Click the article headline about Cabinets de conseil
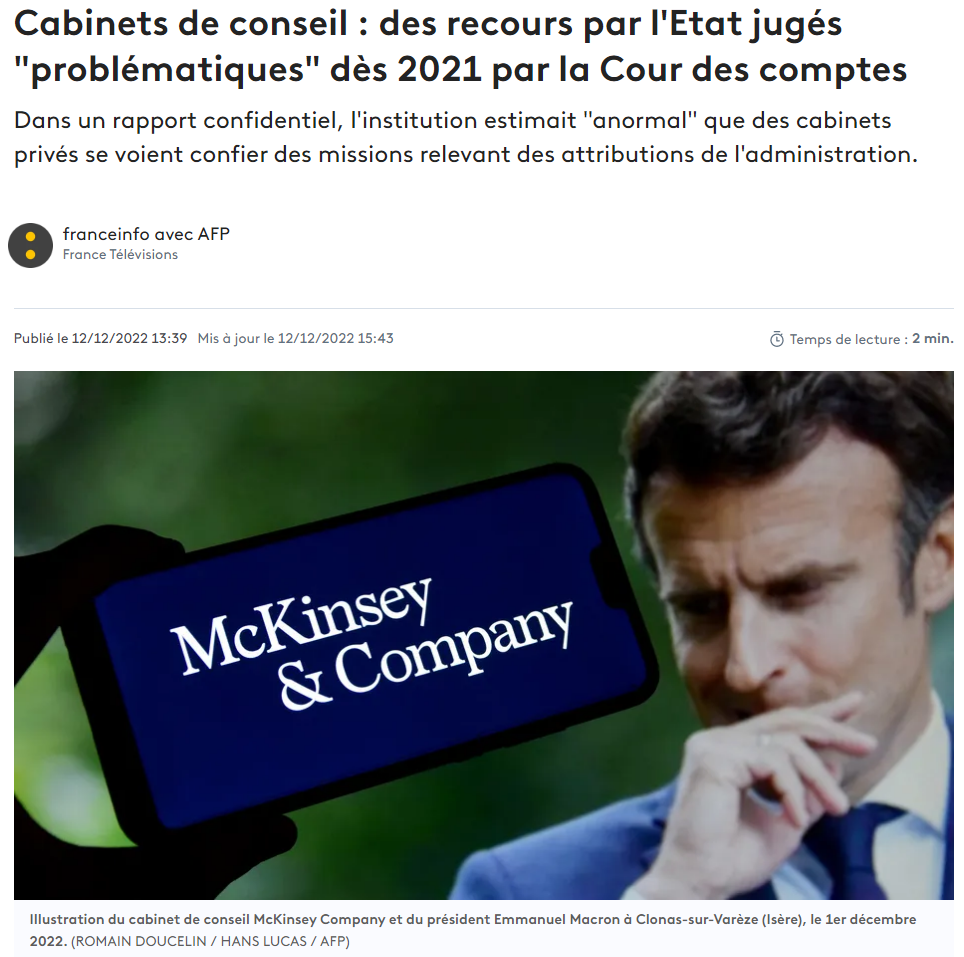Image resolution: width=964 pixels, height=957 pixels. point(460,46)
